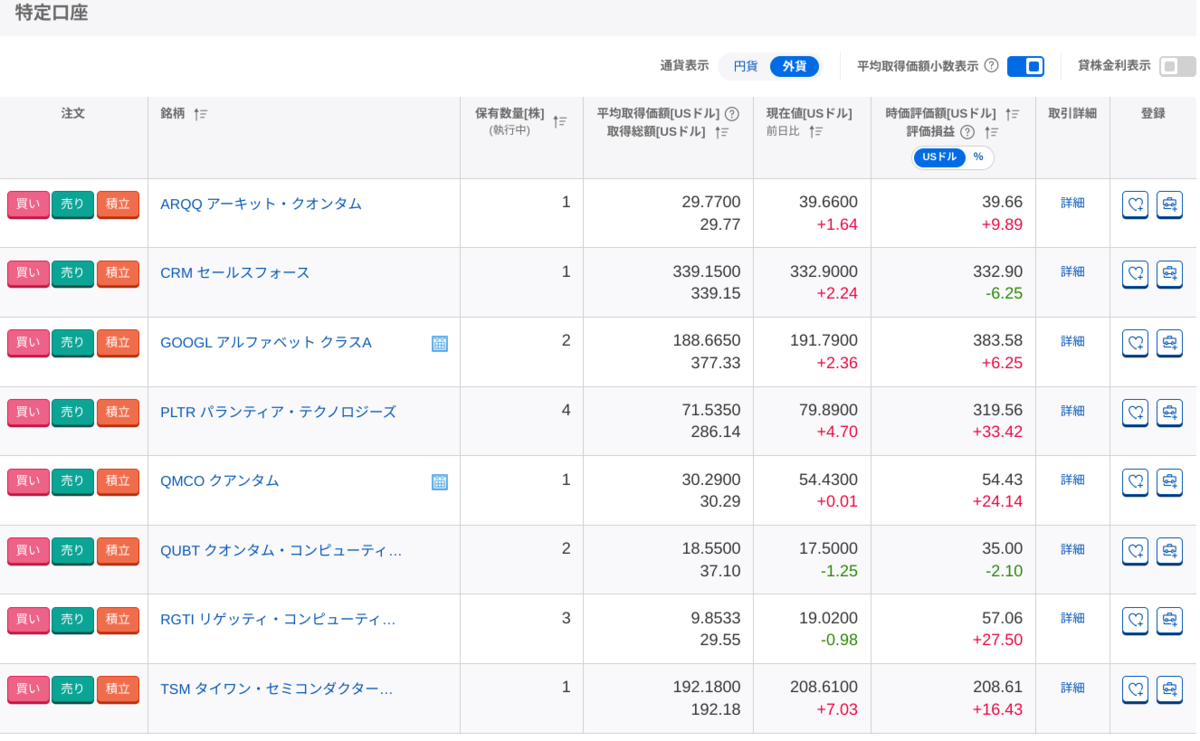
Task: View 詳細 for GOOGL row
Action: click(x=1072, y=342)
